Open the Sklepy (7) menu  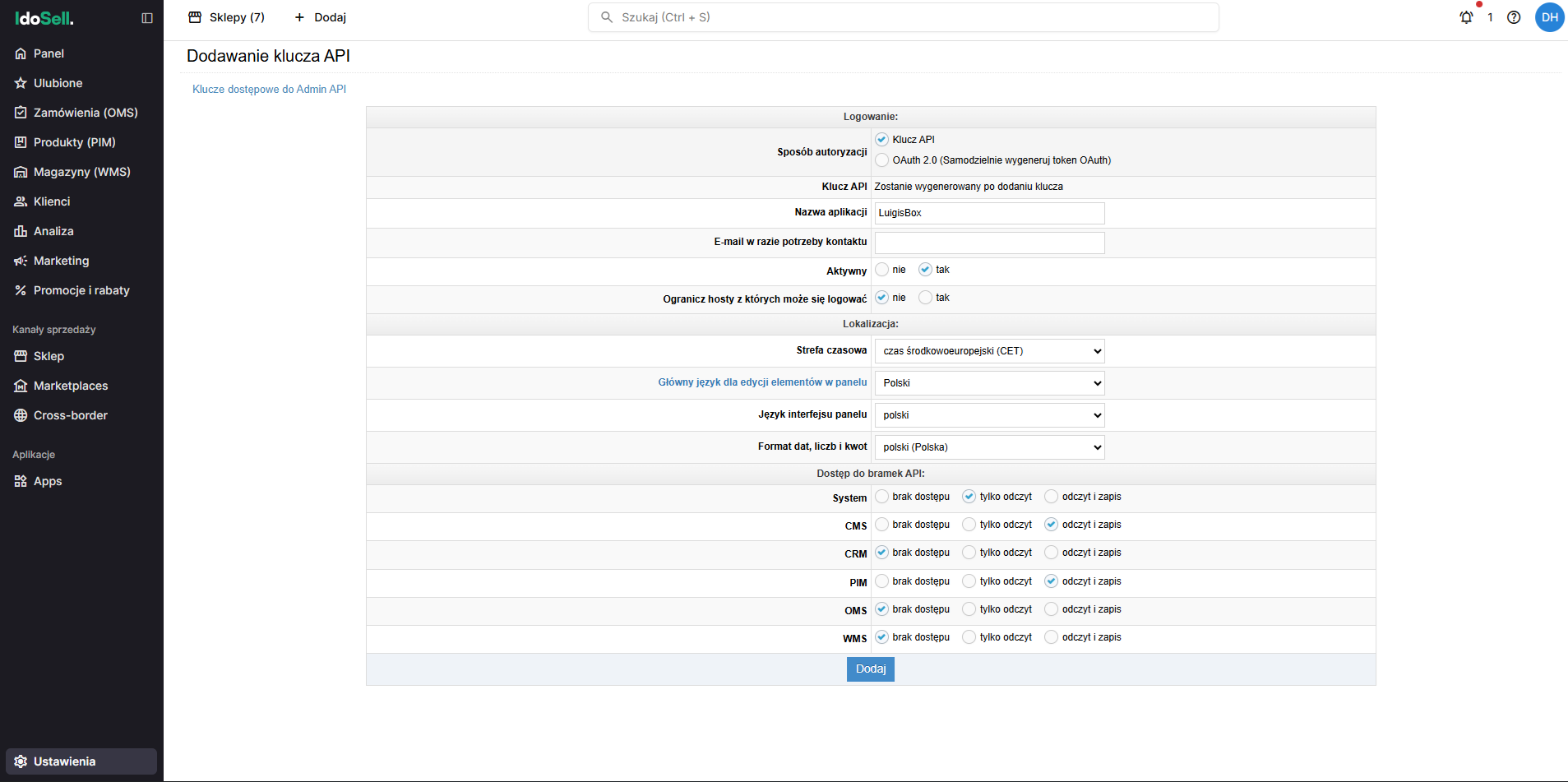227,16
